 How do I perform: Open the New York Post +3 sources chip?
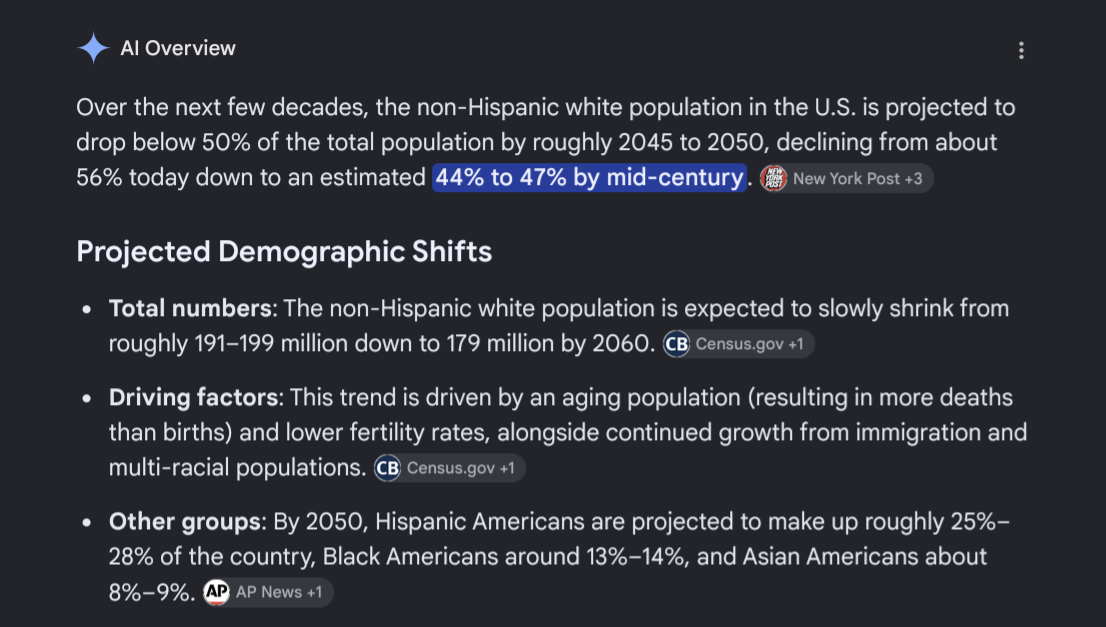click(846, 178)
